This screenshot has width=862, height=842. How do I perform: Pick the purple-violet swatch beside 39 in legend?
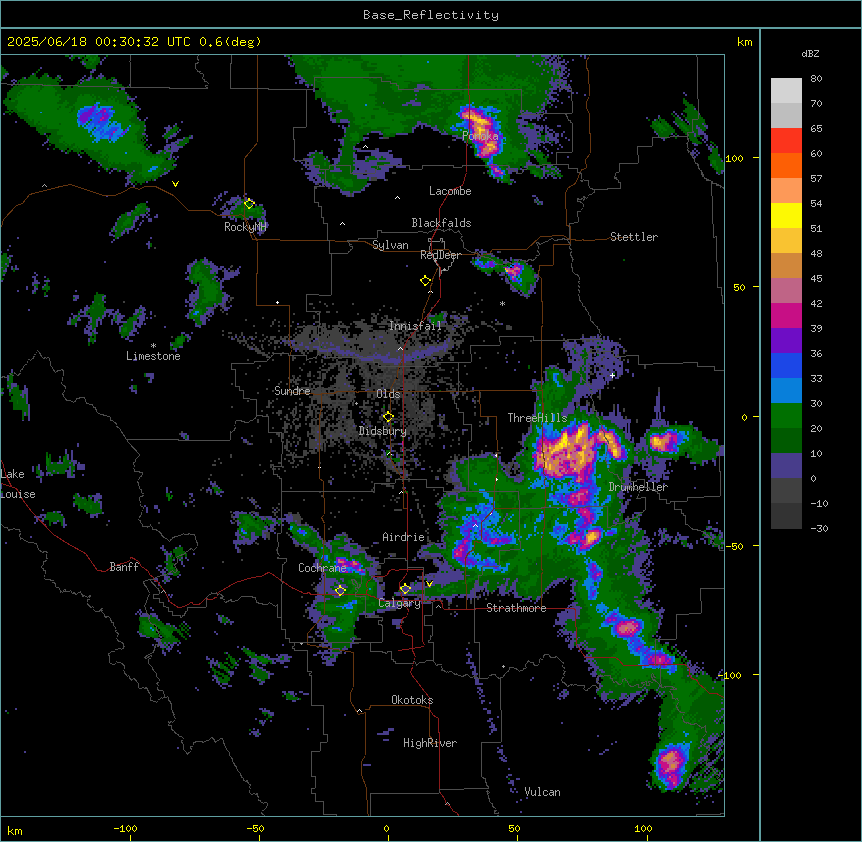click(x=786, y=341)
